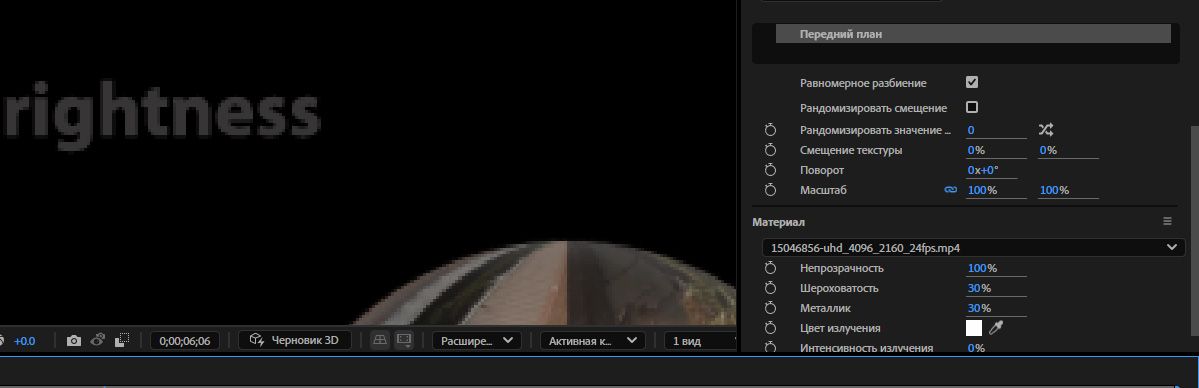This screenshot has height=388, width=1199.
Task: Open extended viewer options icon
Action: pos(405,341)
